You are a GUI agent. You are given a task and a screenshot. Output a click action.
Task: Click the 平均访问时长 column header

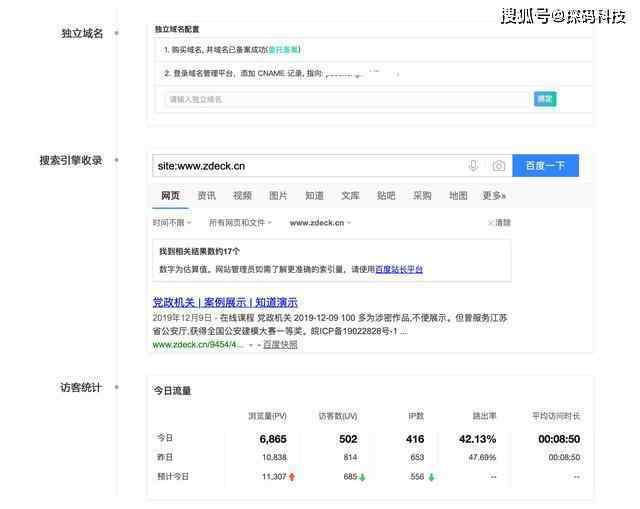point(556,416)
